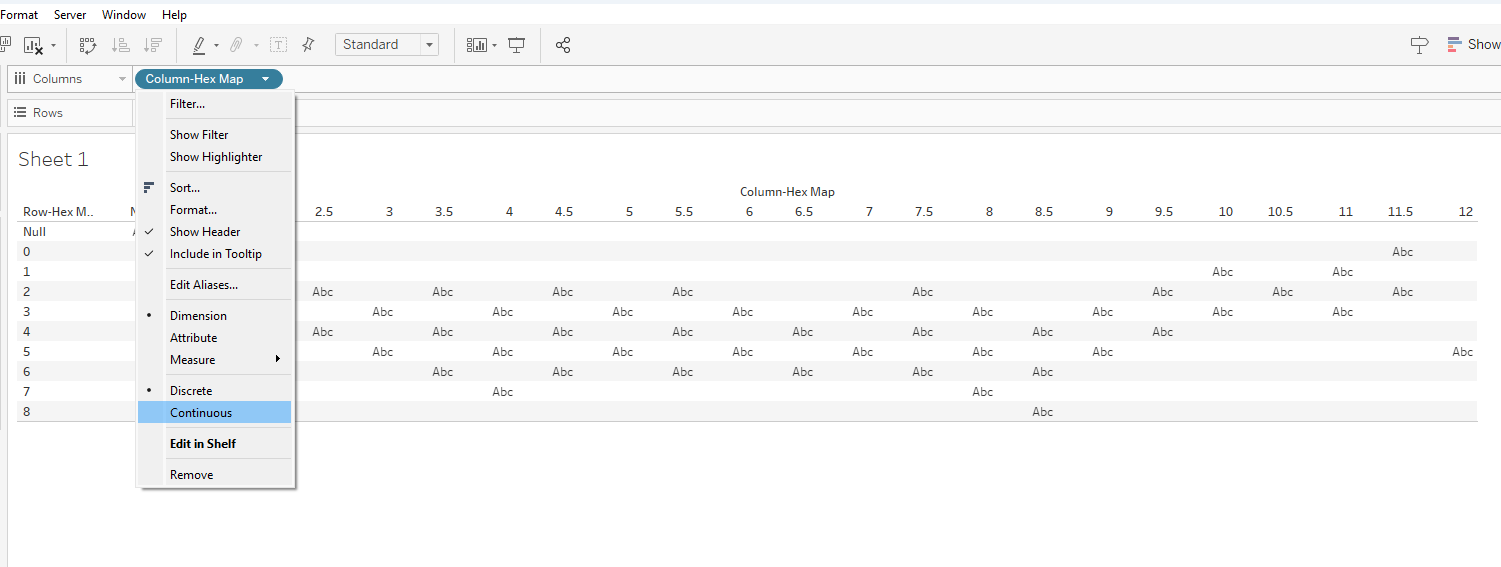This screenshot has width=1501, height=567.
Task: Click the Rows shelf icon
Action: point(20,113)
